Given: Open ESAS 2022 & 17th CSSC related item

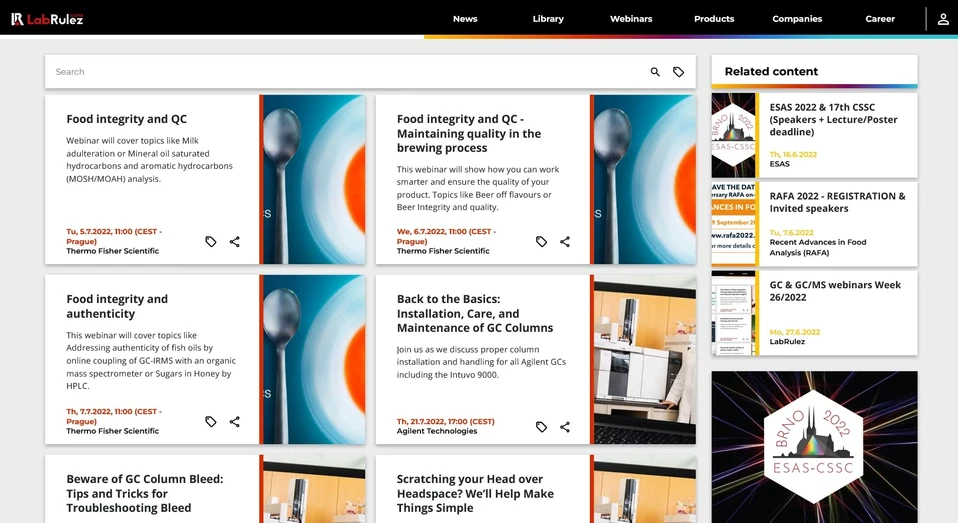Looking at the screenshot, I should tap(833, 119).
